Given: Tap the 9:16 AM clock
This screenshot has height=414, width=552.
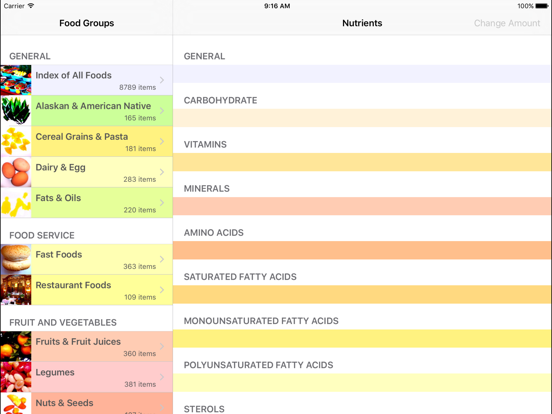Looking at the screenshot, I should pyautogui.click(x=277, y=6).
